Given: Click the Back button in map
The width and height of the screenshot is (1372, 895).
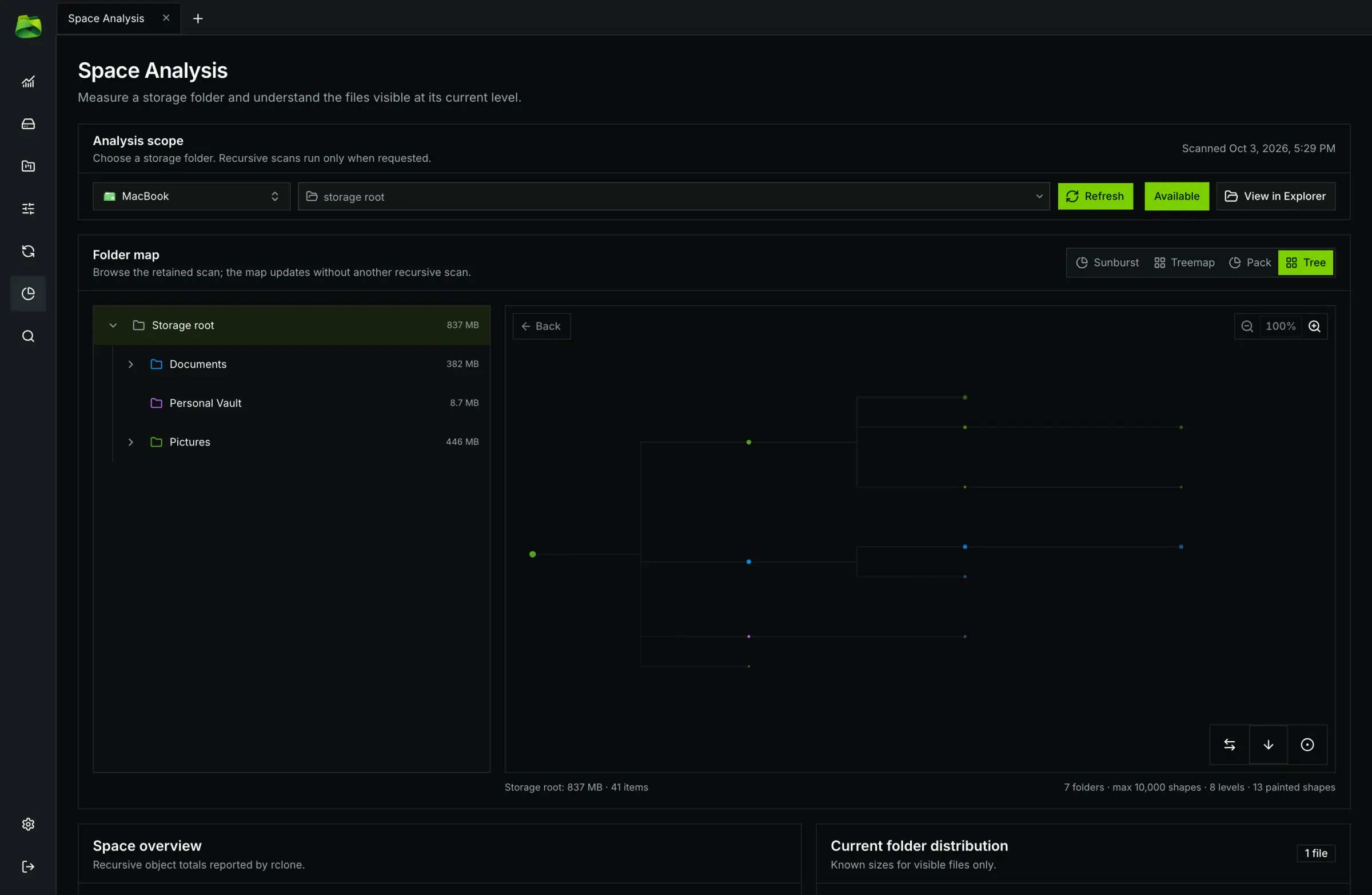Looking at the screenshot, I should coord(541,327).
